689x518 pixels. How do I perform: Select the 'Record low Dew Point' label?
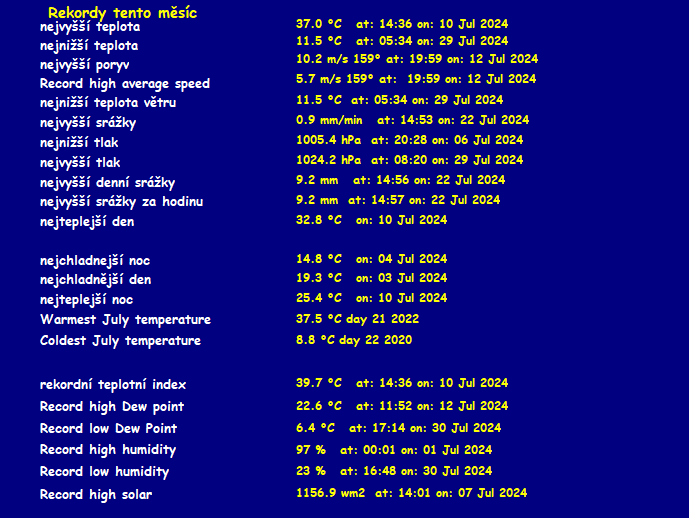[x=108, y=429]
